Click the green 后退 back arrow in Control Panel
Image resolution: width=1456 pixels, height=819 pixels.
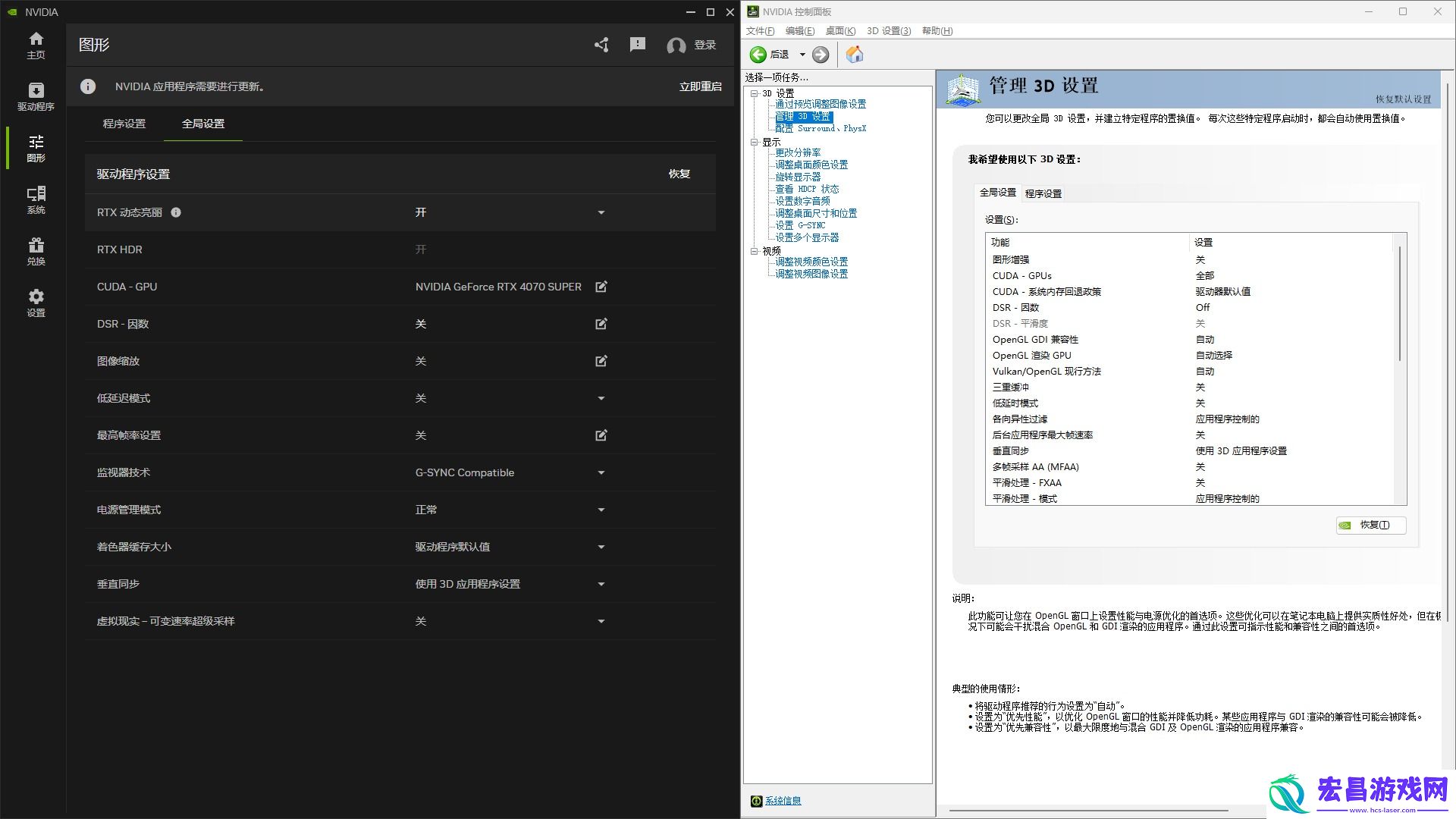pos(758,55)
